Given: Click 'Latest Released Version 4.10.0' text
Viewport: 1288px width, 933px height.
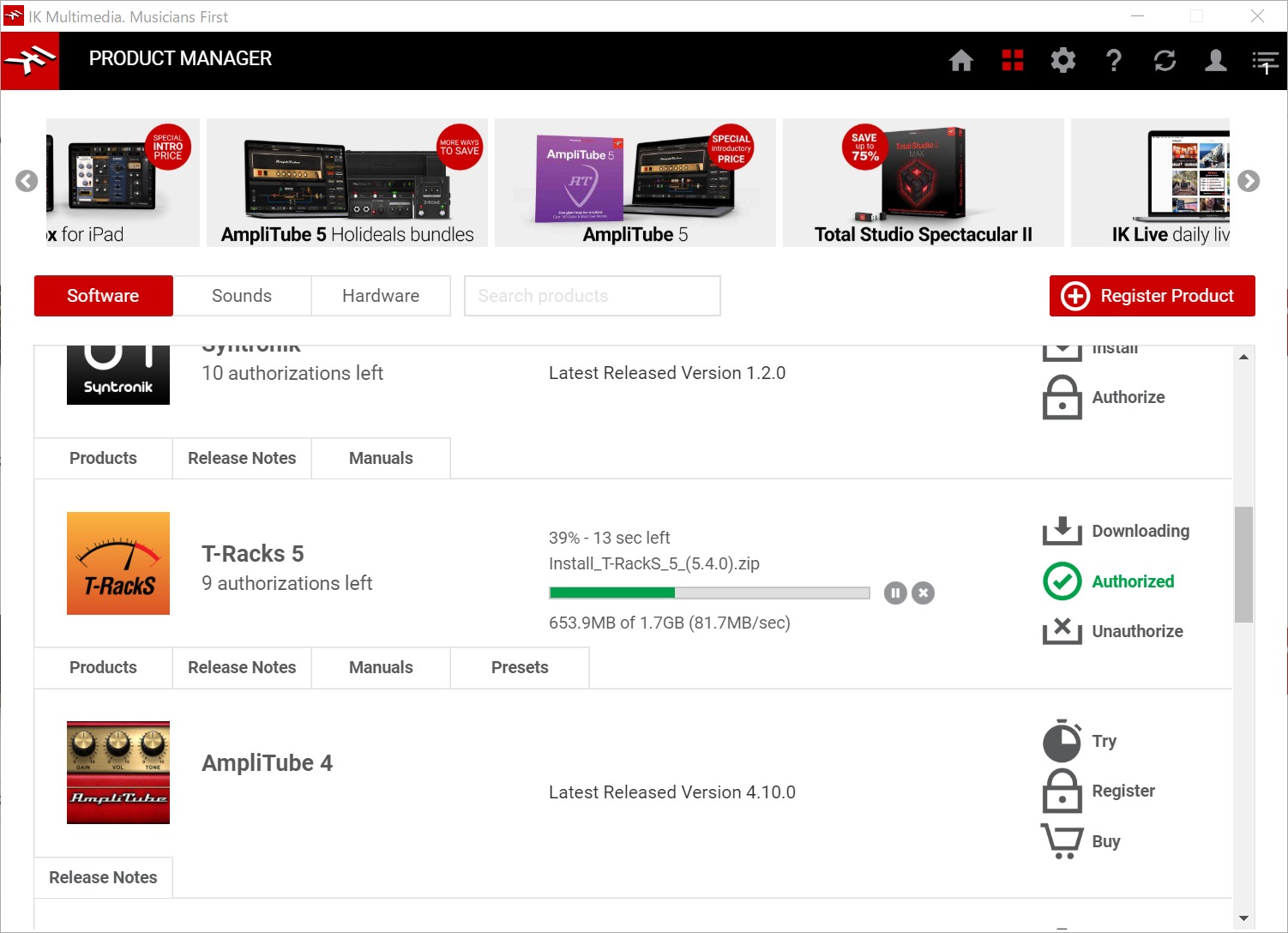Looking at the screenshot, I should tap(672, 792).
